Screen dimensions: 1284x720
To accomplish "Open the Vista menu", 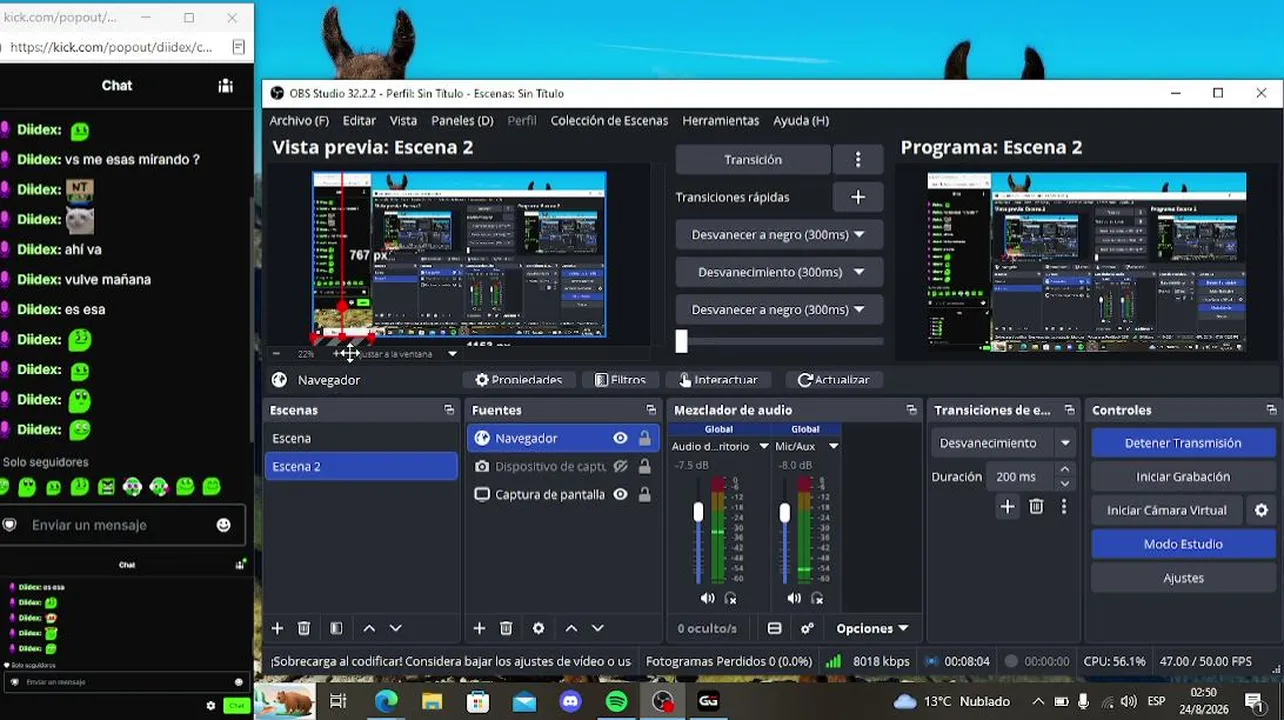I will (403, 120).
